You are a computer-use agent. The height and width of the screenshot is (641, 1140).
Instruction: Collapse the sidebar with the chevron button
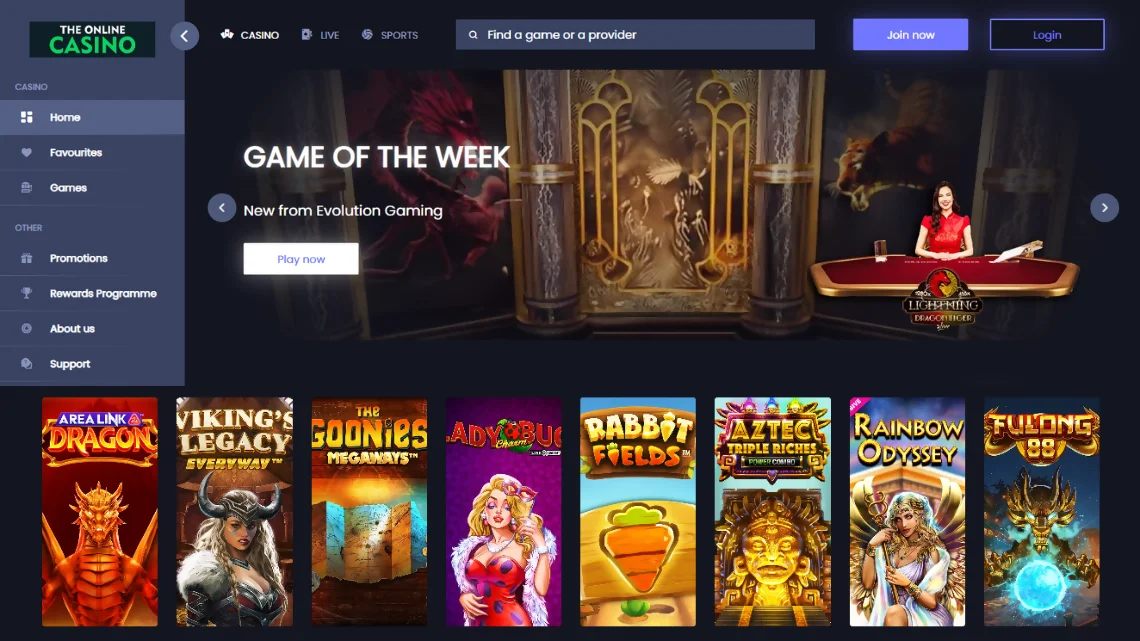pyautogui.click(x=184, y=36)
